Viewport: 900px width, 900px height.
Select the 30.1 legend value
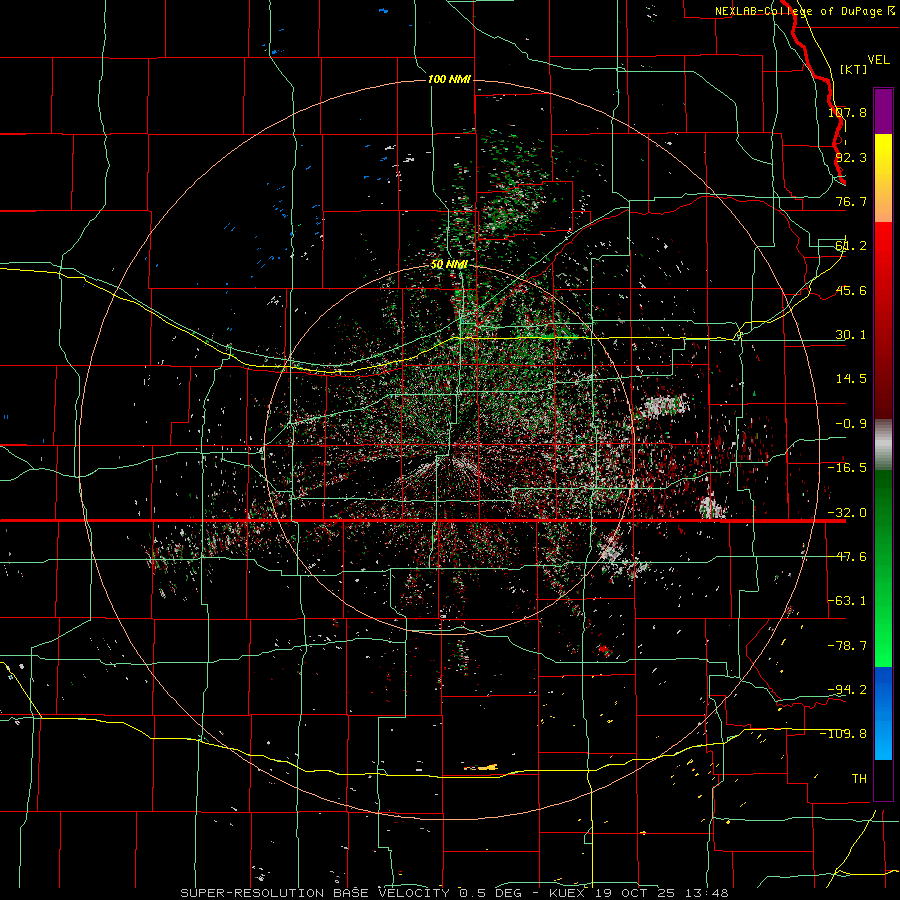851,335
